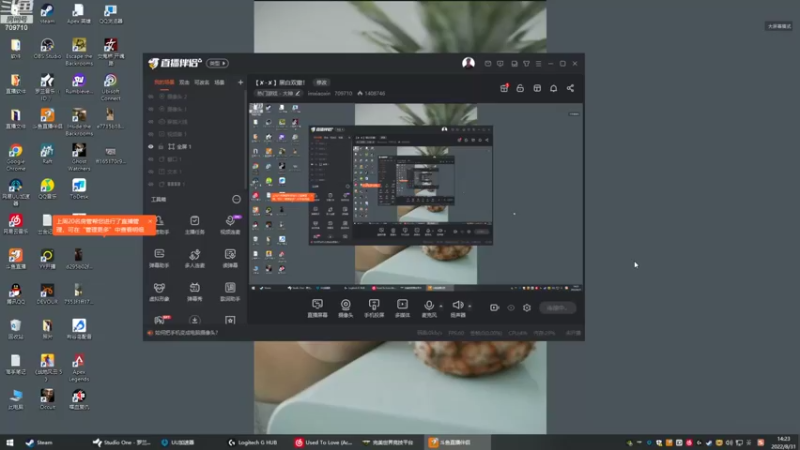Open the Danmaku Show TV tool

[194, 292]
